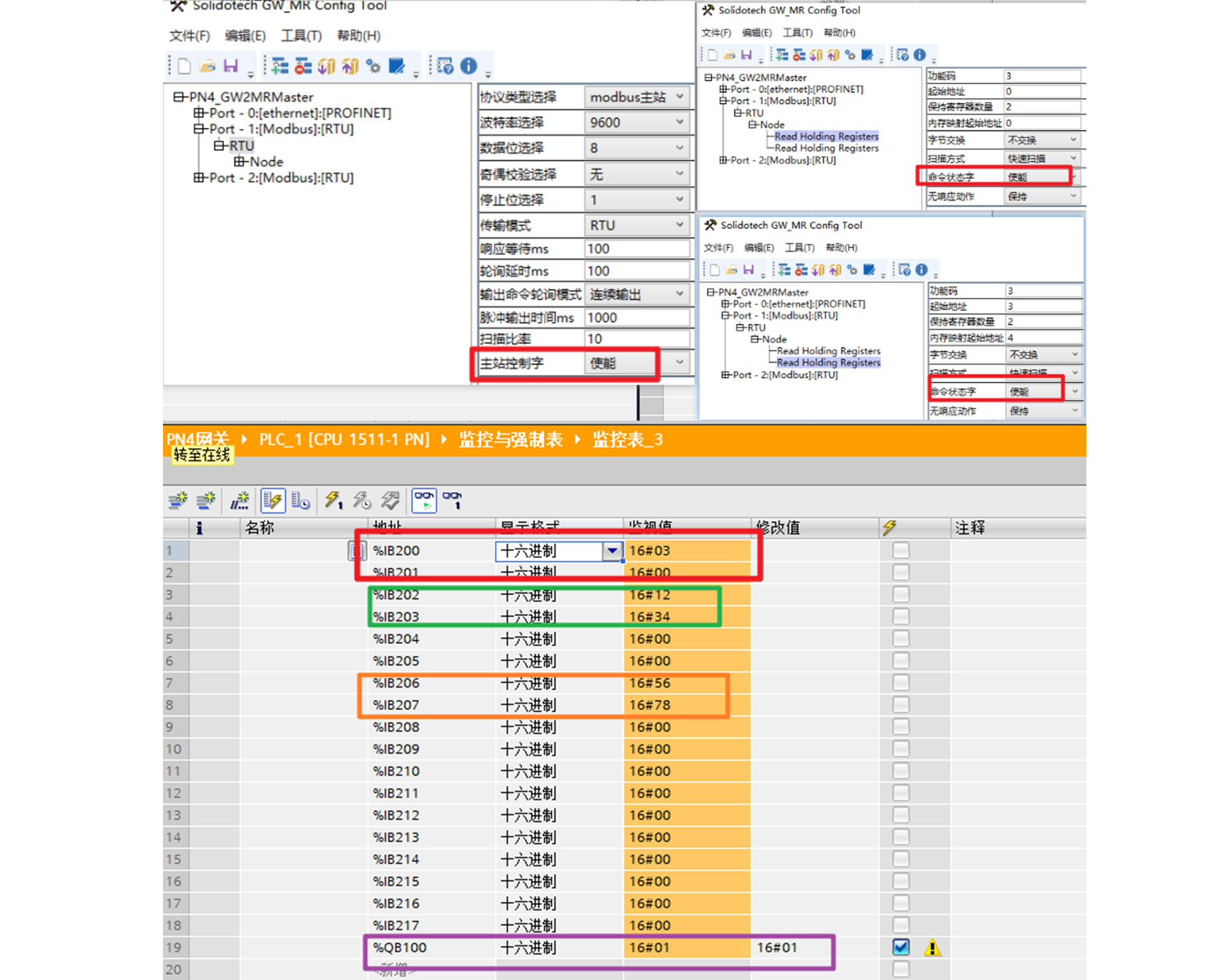Click the 监控与强制表 breadcrumb link
This screenshot has height=980, width=1222.
click(x=510, y=440)
